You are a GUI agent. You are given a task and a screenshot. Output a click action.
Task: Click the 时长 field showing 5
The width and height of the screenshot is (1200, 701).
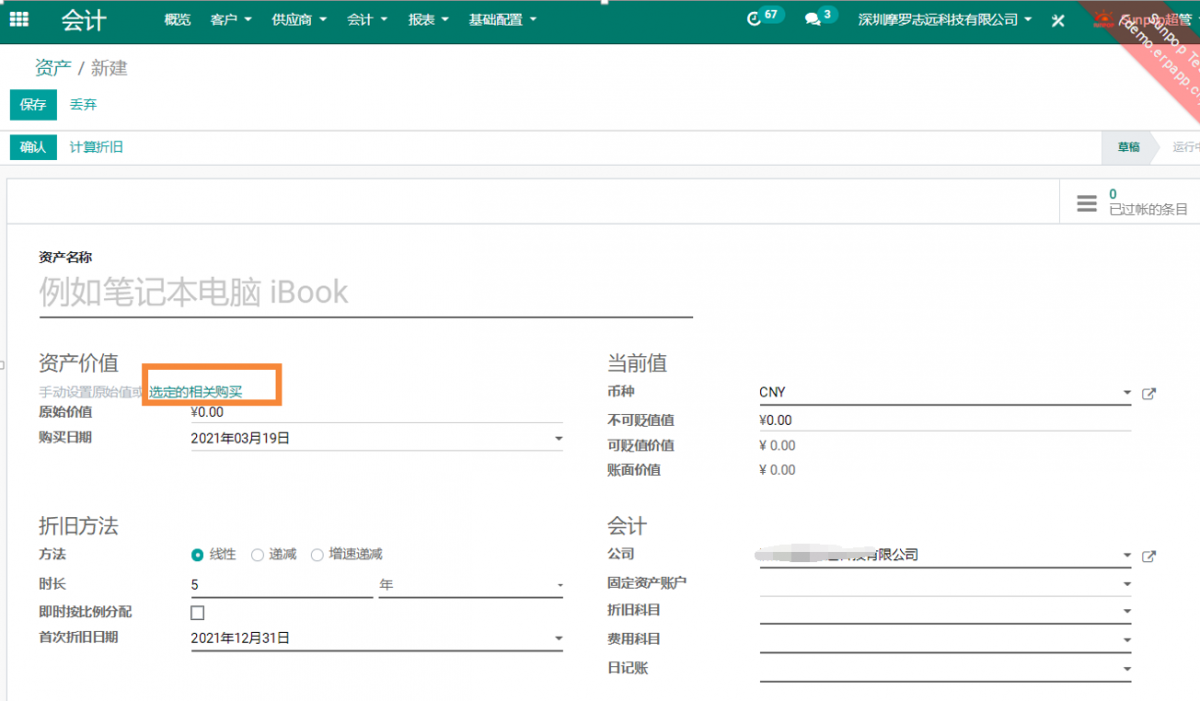tap(281, 584)
